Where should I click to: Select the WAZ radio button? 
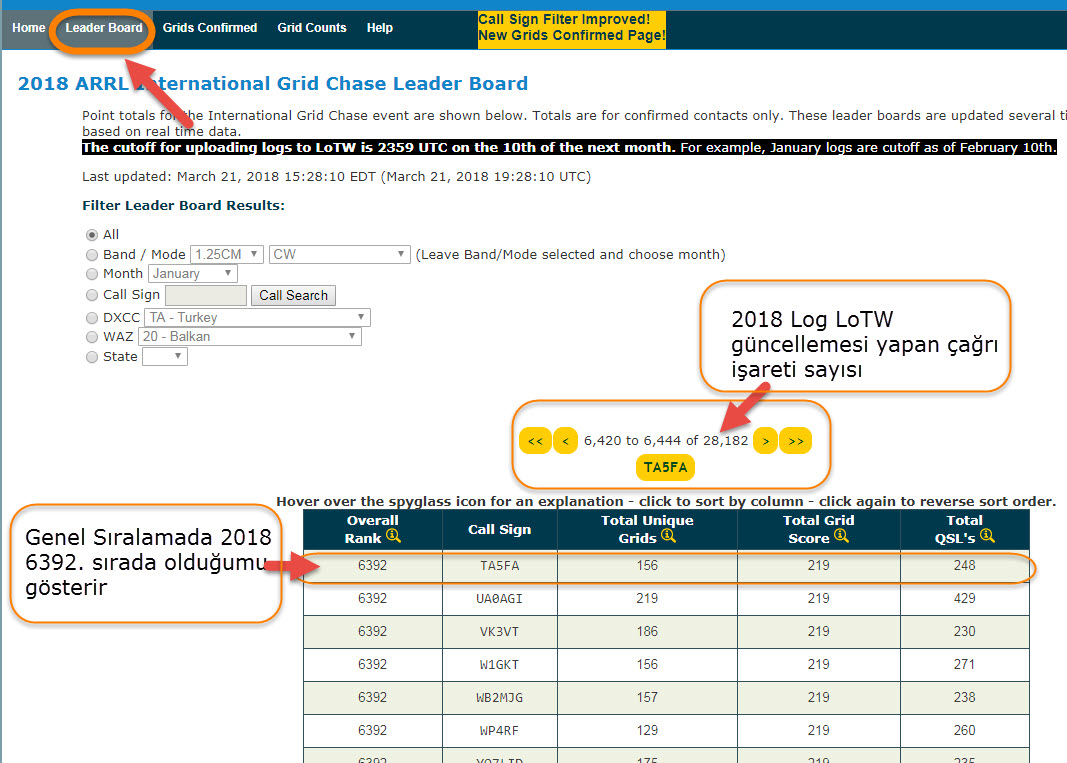pos(92,337)
